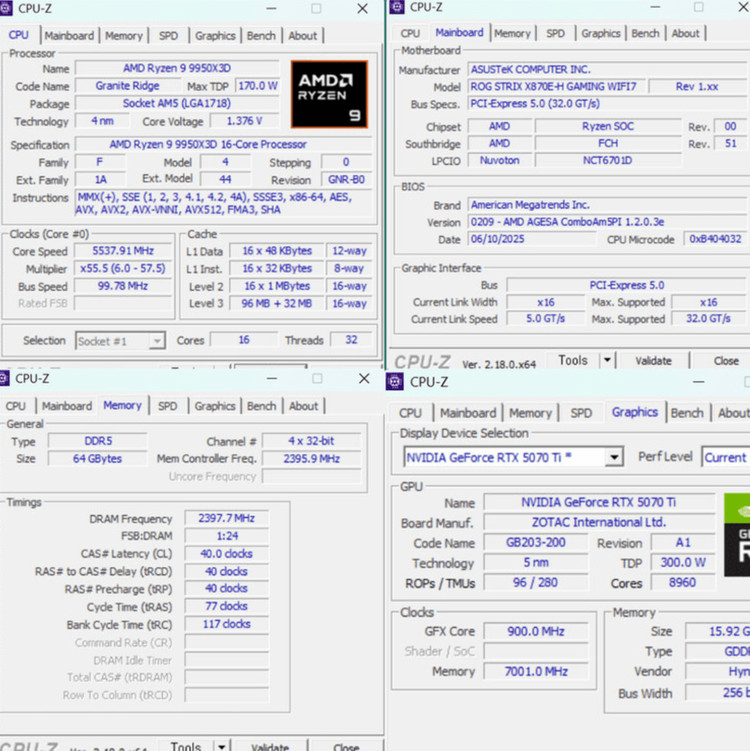Click CPU-Z app icon in Graphics window title bar

point(395,382)
